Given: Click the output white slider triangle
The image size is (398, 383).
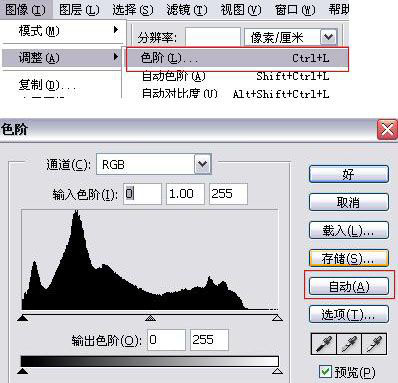Looking at the screenshot, I should pyautogui.click(x=277, y=371).
